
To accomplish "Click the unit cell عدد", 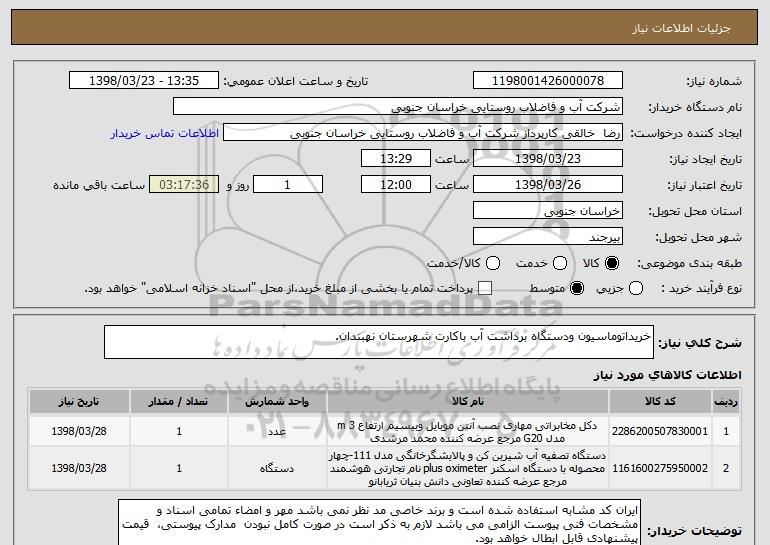I will (277, 431).
